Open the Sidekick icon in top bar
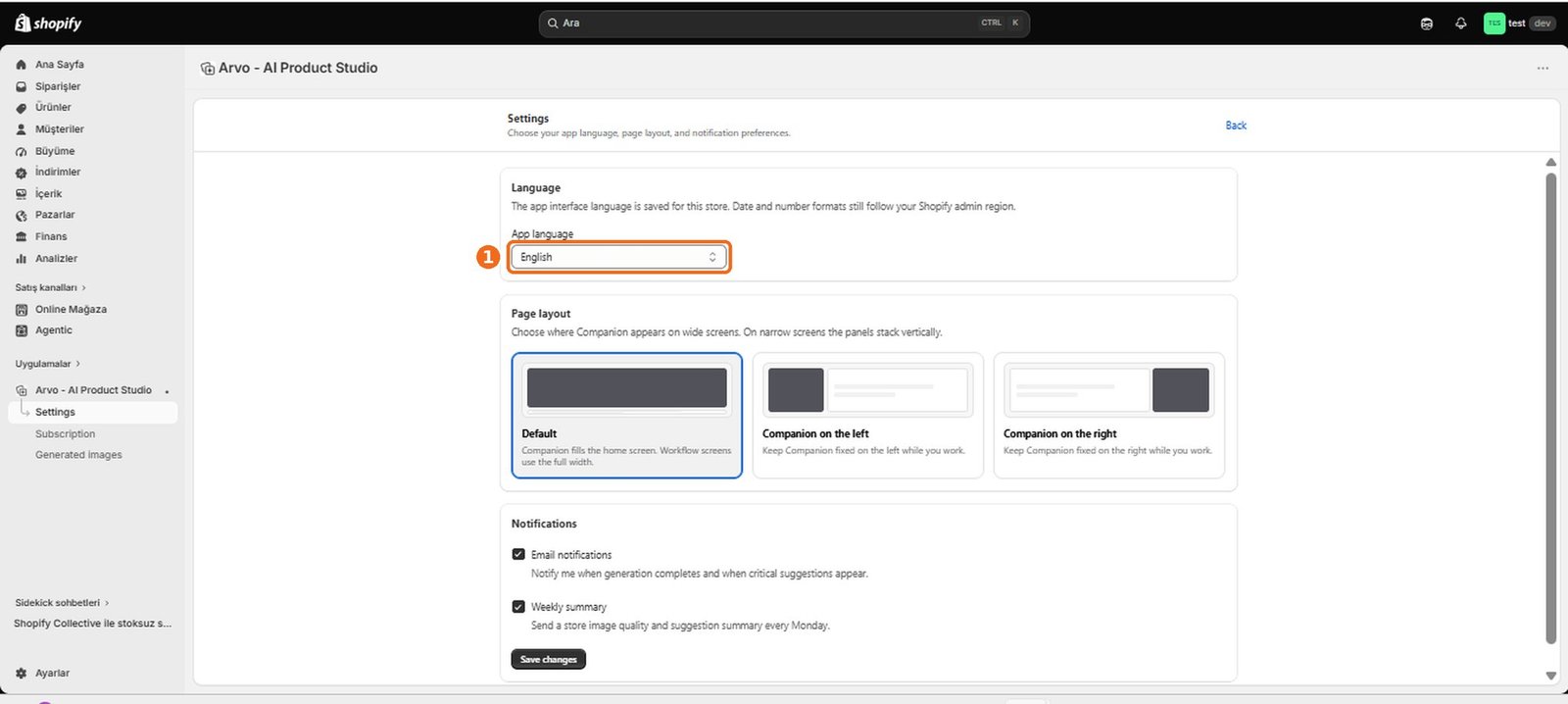Image resolution: width=1568 pixels, height=704 pixels. point(1427,24)
